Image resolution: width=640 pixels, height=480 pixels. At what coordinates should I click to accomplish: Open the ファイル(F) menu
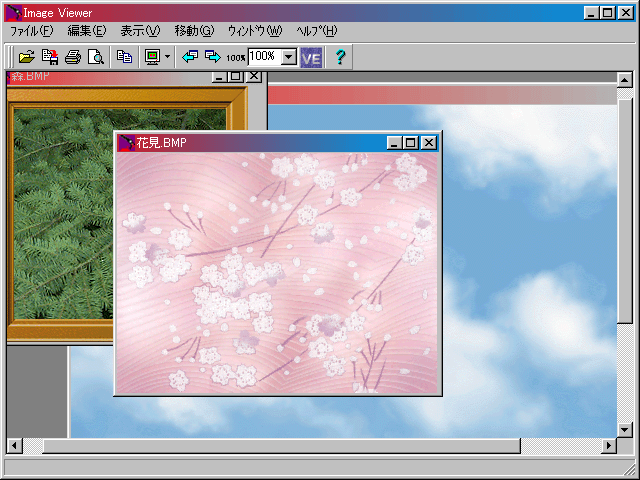tap(31, 31)
